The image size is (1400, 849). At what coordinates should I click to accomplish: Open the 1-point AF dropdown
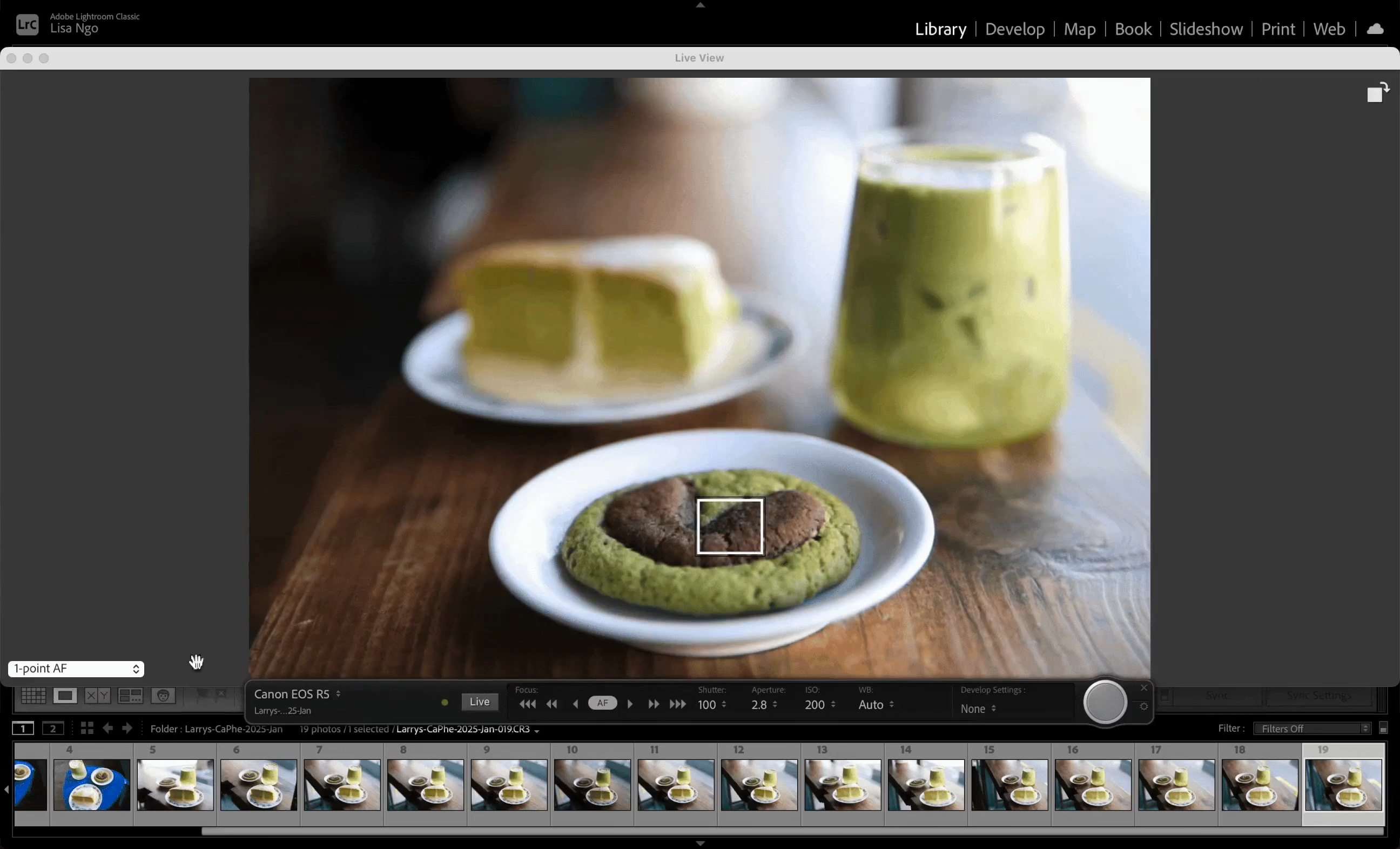(x=76, y=669)
